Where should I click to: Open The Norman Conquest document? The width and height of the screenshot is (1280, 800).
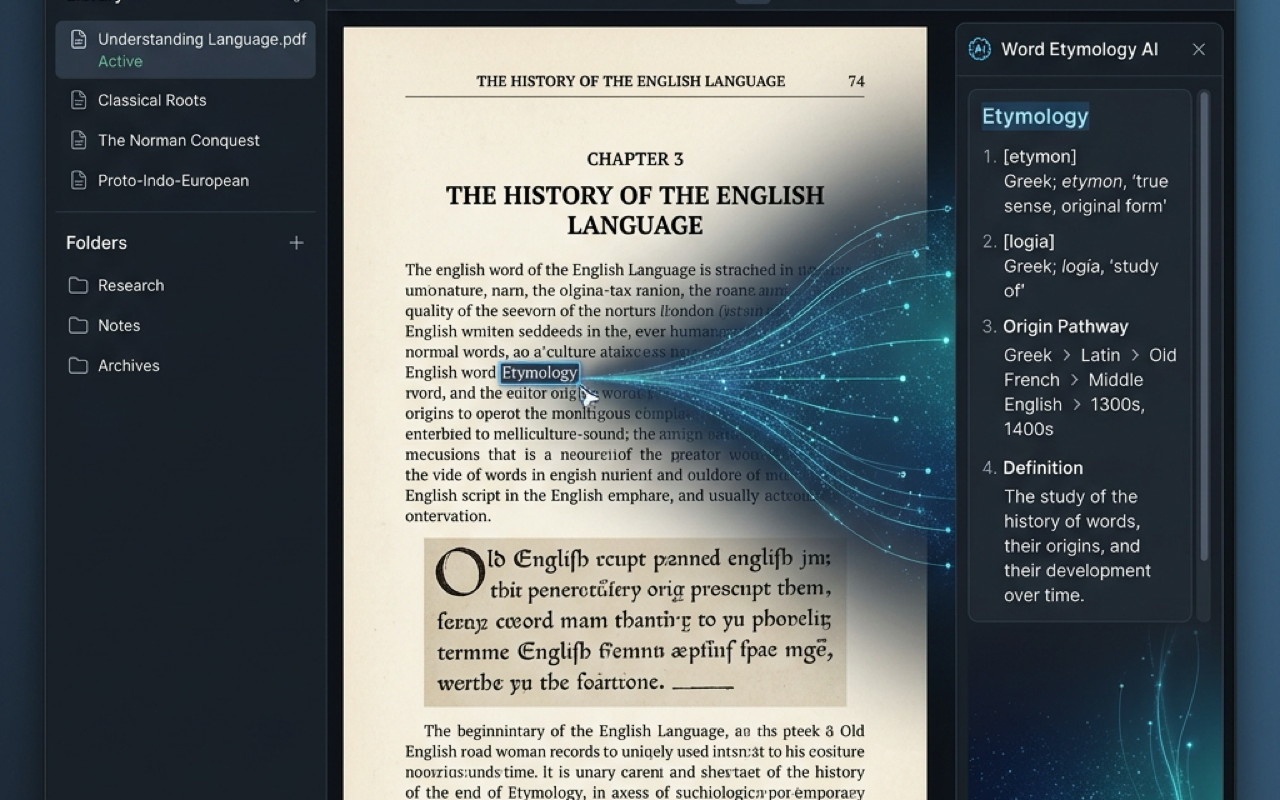[179, 140]
